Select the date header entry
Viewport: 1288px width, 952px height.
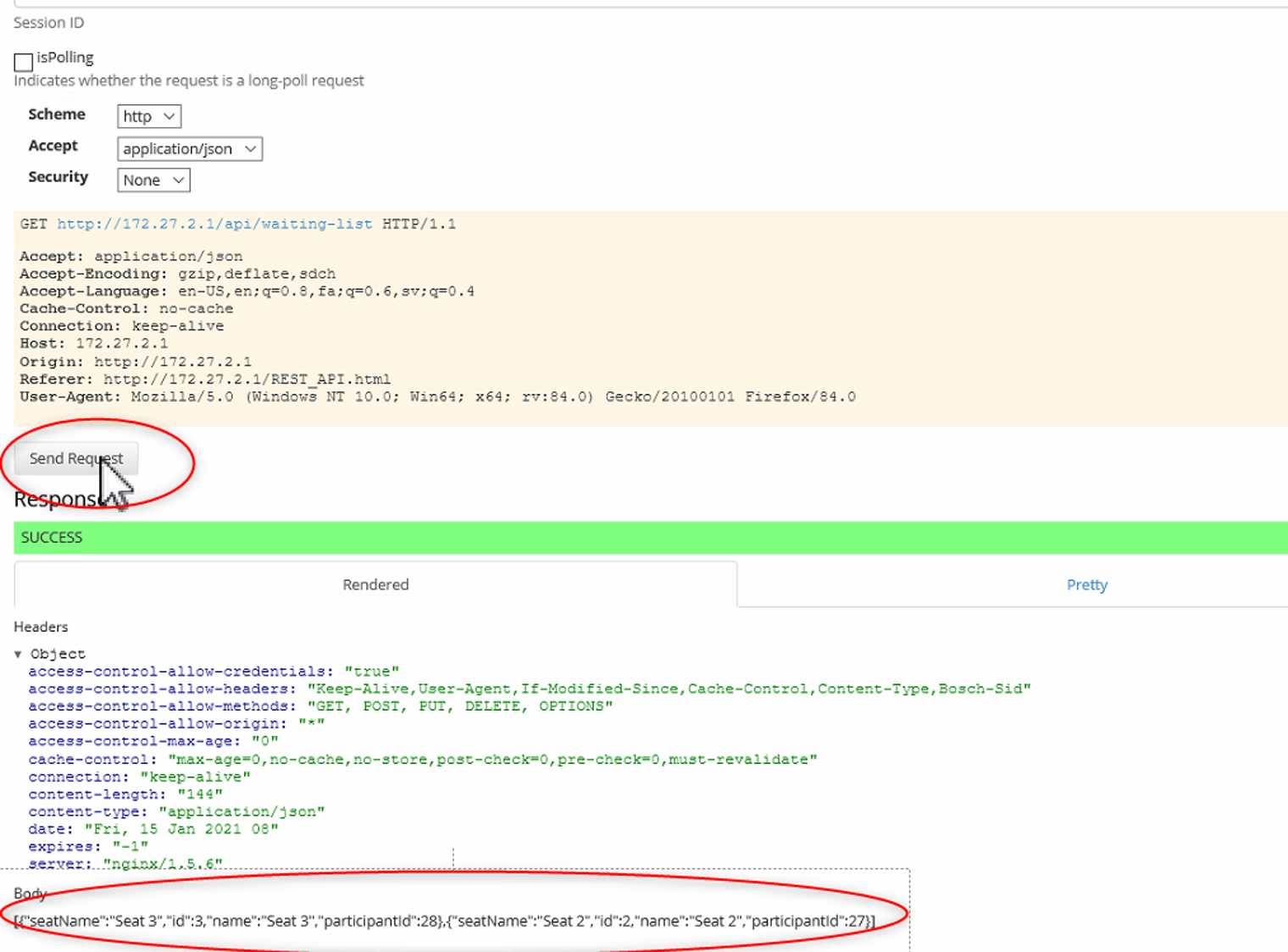(153, 829)
